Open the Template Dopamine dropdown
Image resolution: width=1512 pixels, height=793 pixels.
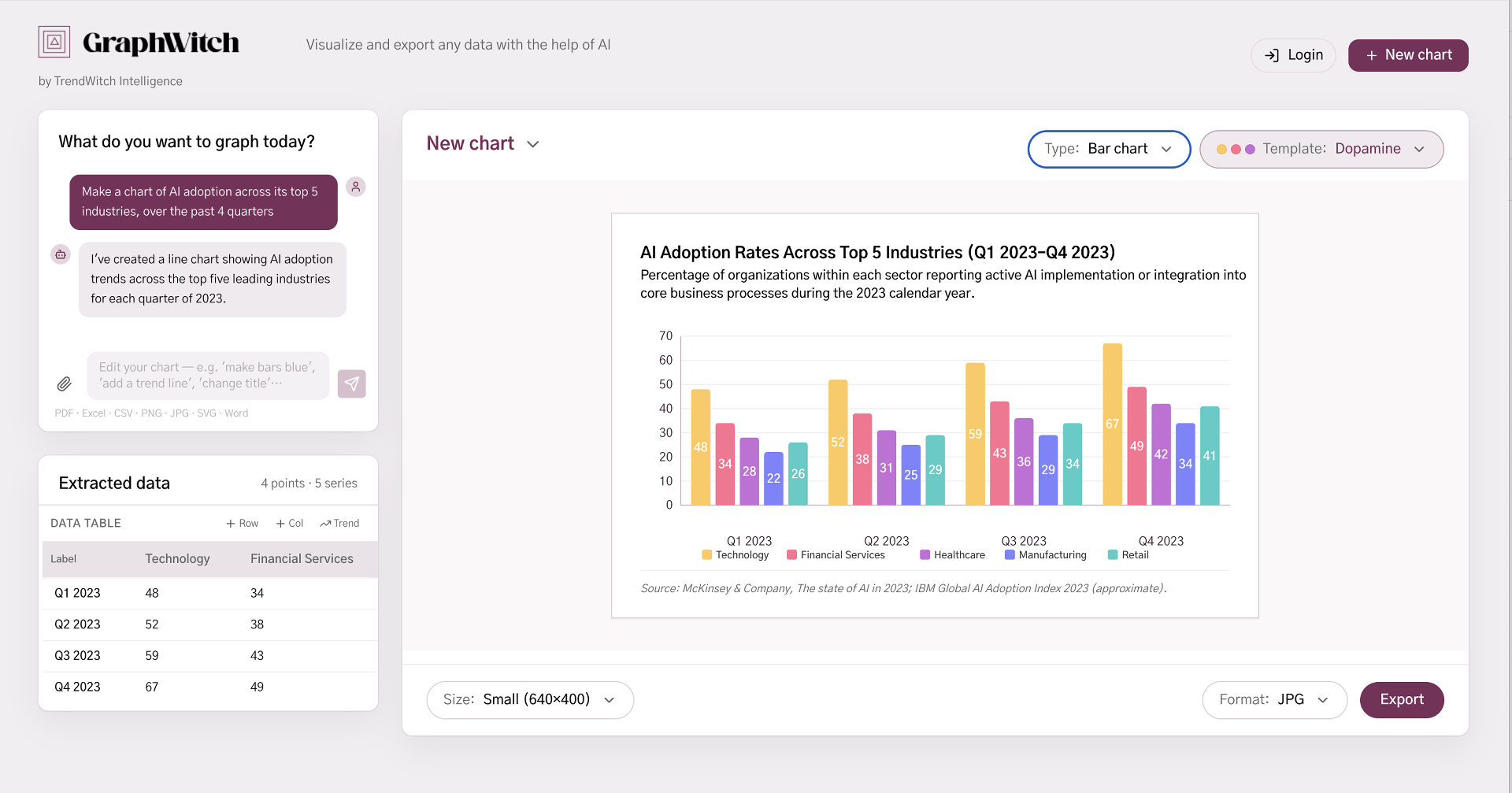coord(1321,149)
